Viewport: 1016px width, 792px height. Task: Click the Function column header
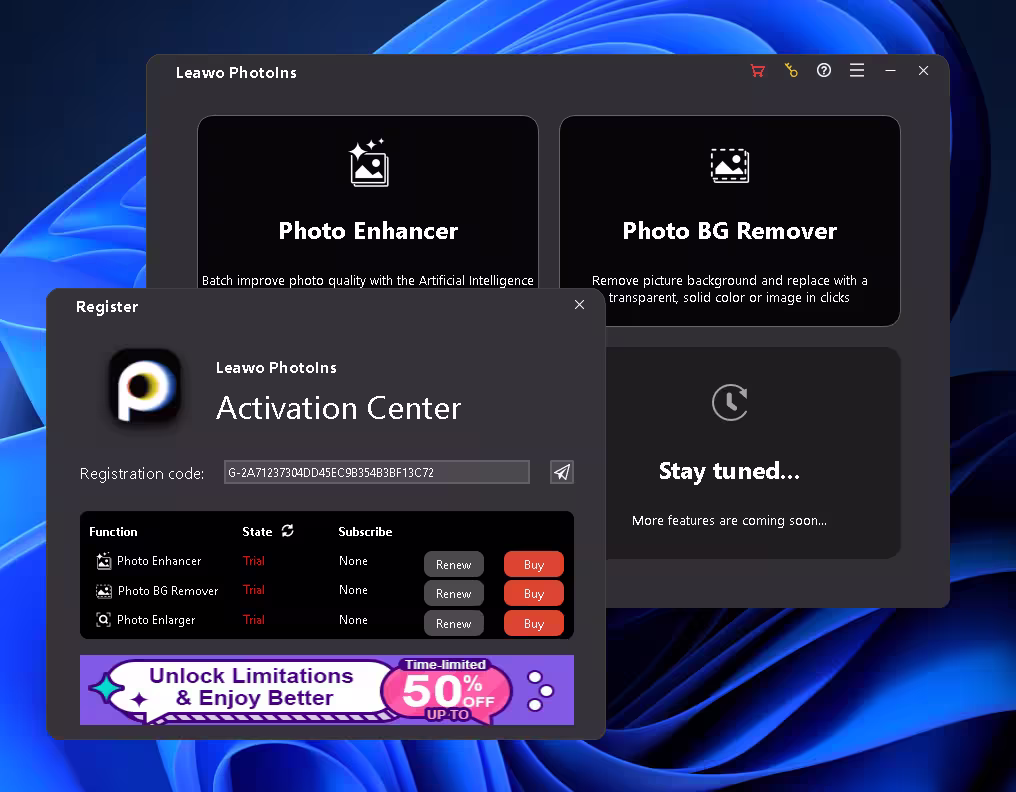pyautogui.click(x=113, y=531)
